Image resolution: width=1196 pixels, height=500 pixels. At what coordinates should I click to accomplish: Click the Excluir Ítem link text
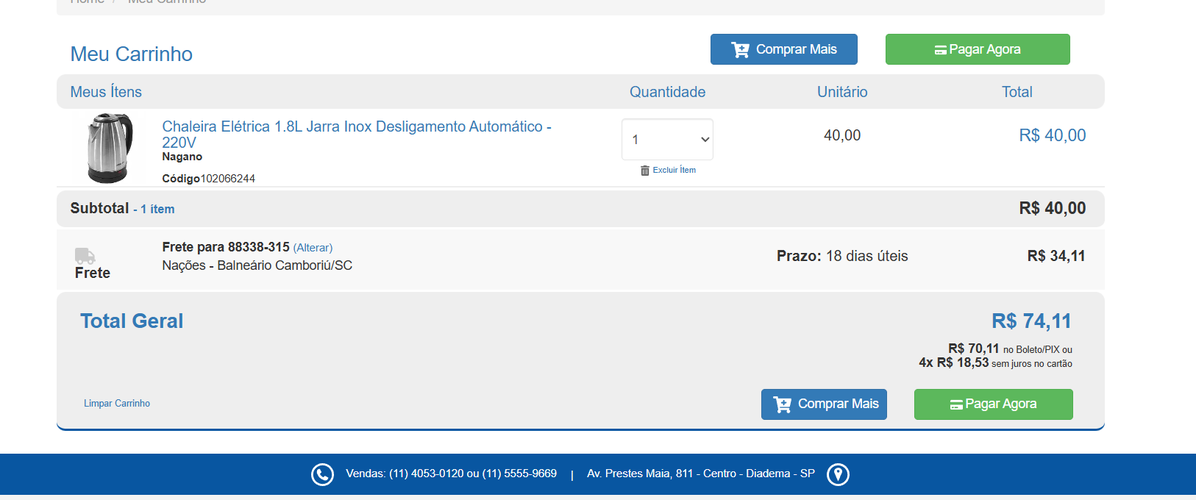pyautogui.click(x=674, y=170)
